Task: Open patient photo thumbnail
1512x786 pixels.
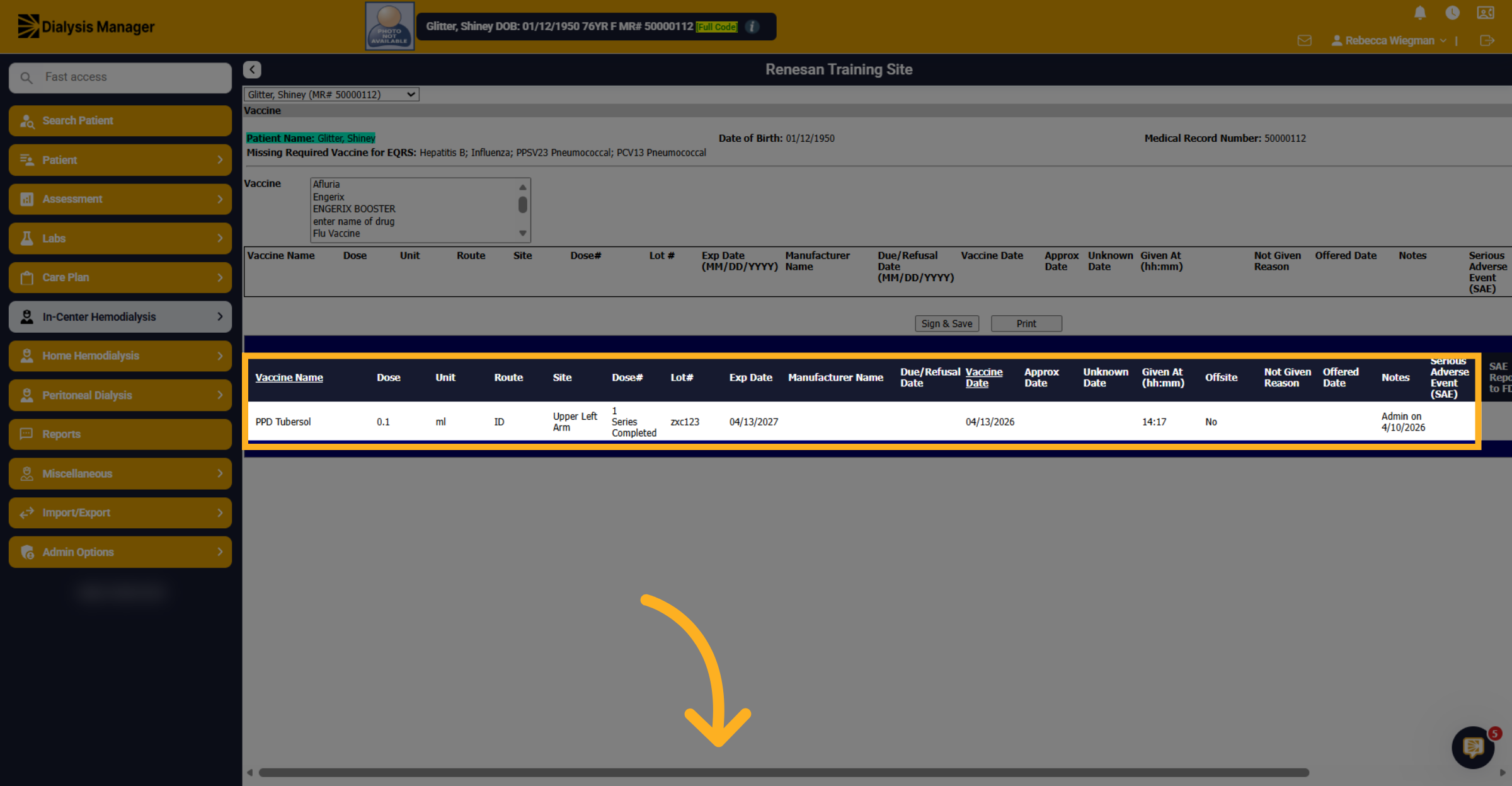Action: tap(390, 26)
